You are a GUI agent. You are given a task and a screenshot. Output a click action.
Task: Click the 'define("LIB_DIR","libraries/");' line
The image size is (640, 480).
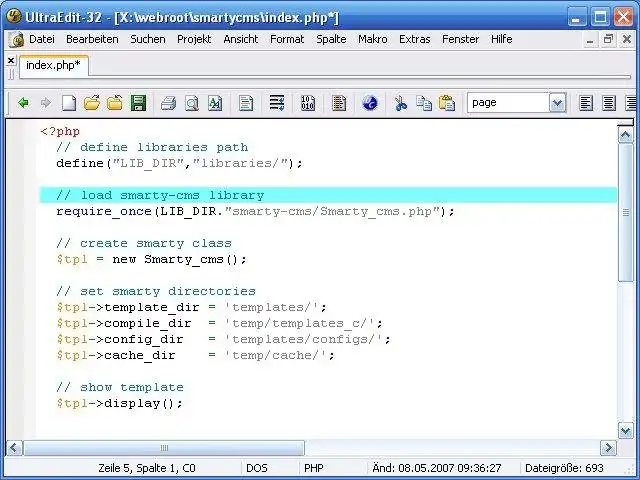point(179,163)
